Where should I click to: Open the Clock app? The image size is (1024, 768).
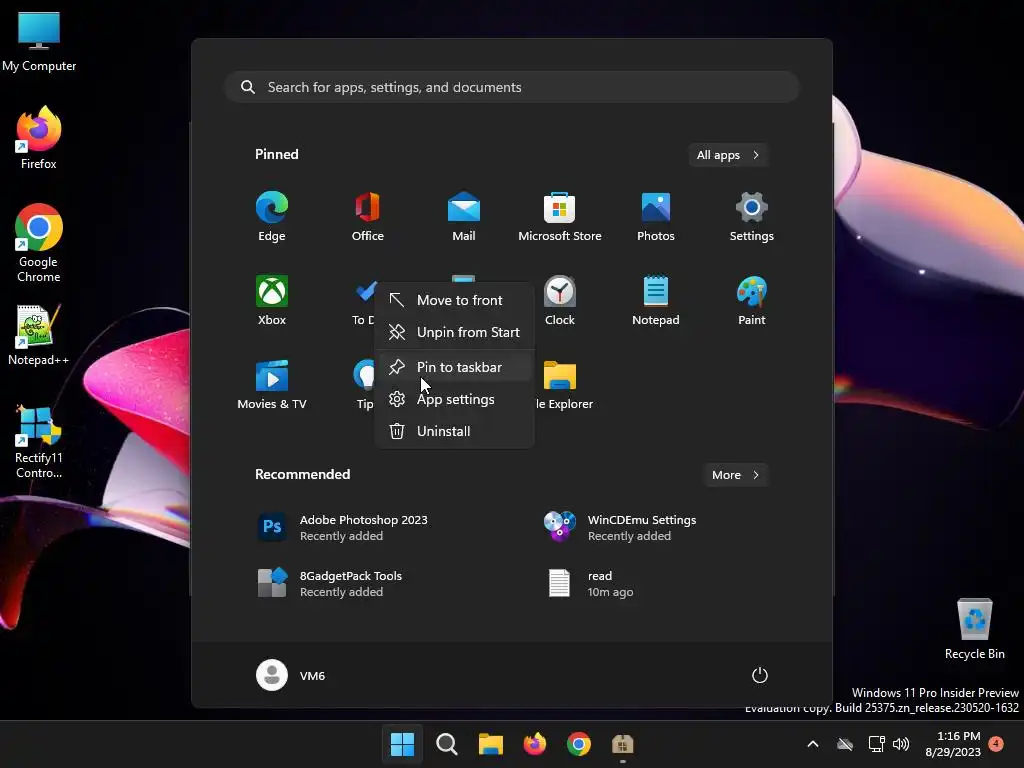(560, 300)
